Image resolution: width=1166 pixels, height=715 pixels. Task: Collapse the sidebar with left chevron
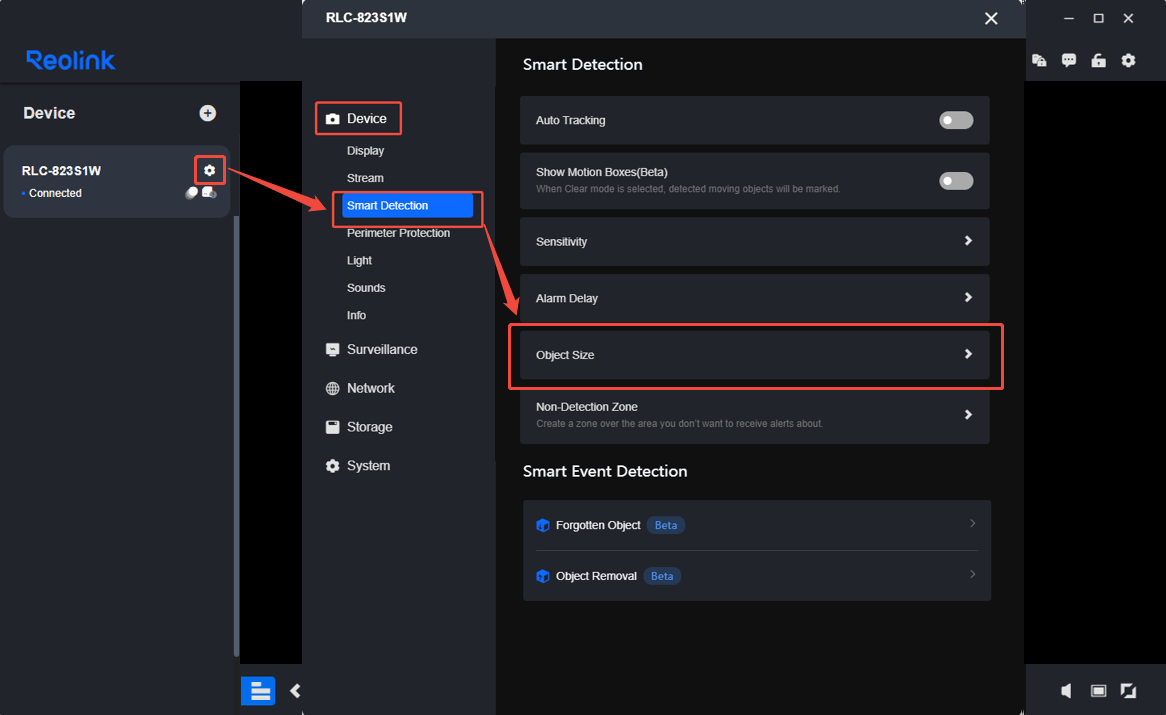tap(295, 690)
